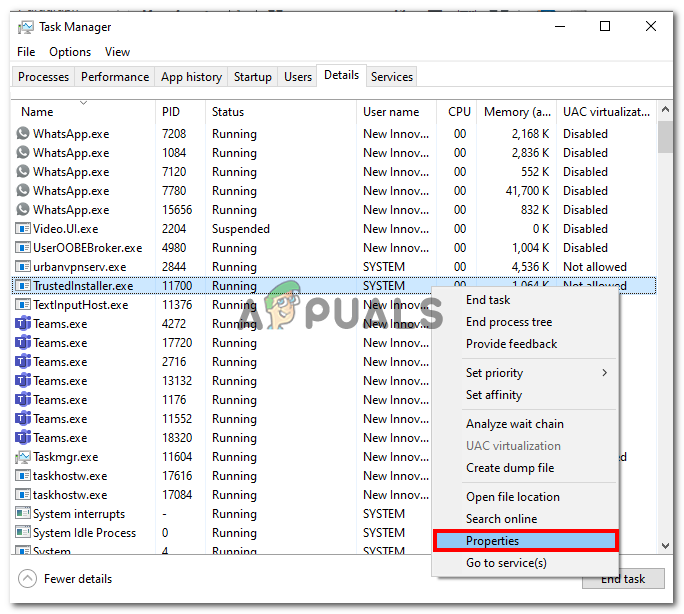Image resolution: width=684 pixels, height=614 pixels.
Task: Click the WhatsApp icon for PID 7120
Action: [23, 171]
